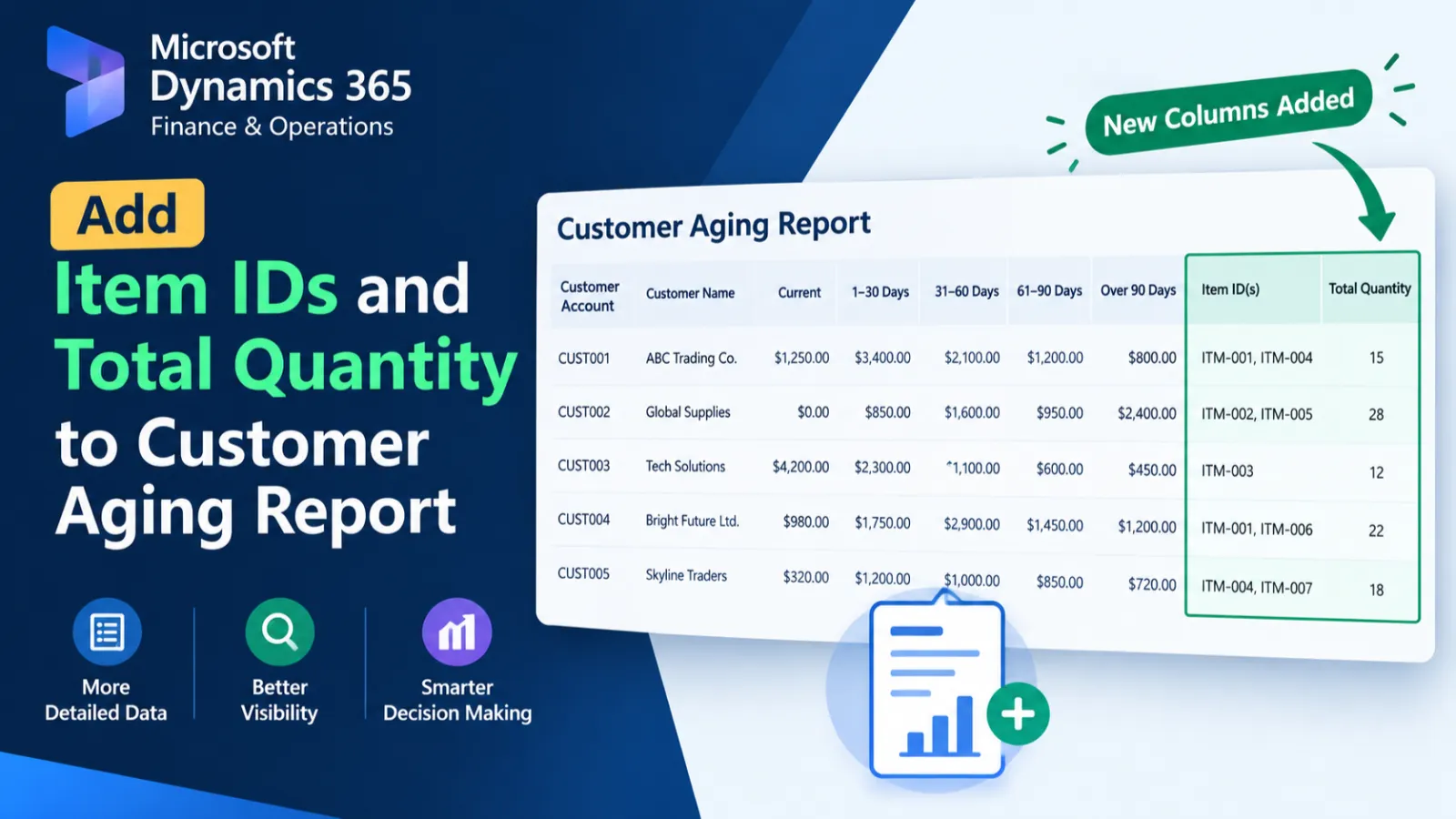This screenshot has height=819, width=1456.
Task: Click the Microsoft Dynamics 365 logo icon
Action: point(86,81)
